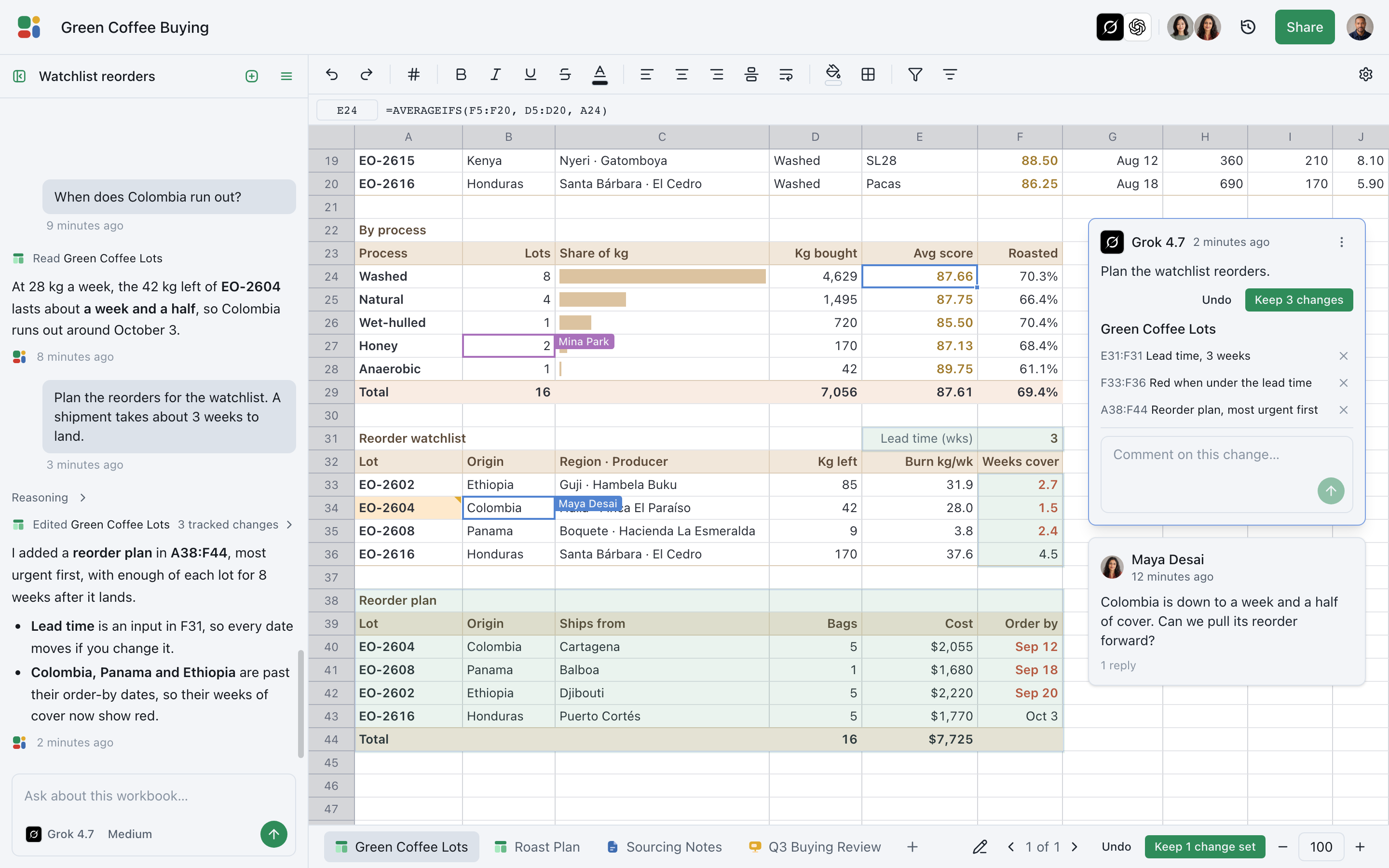Align text center
The image size is (1389, 868).
coord(682,75)
